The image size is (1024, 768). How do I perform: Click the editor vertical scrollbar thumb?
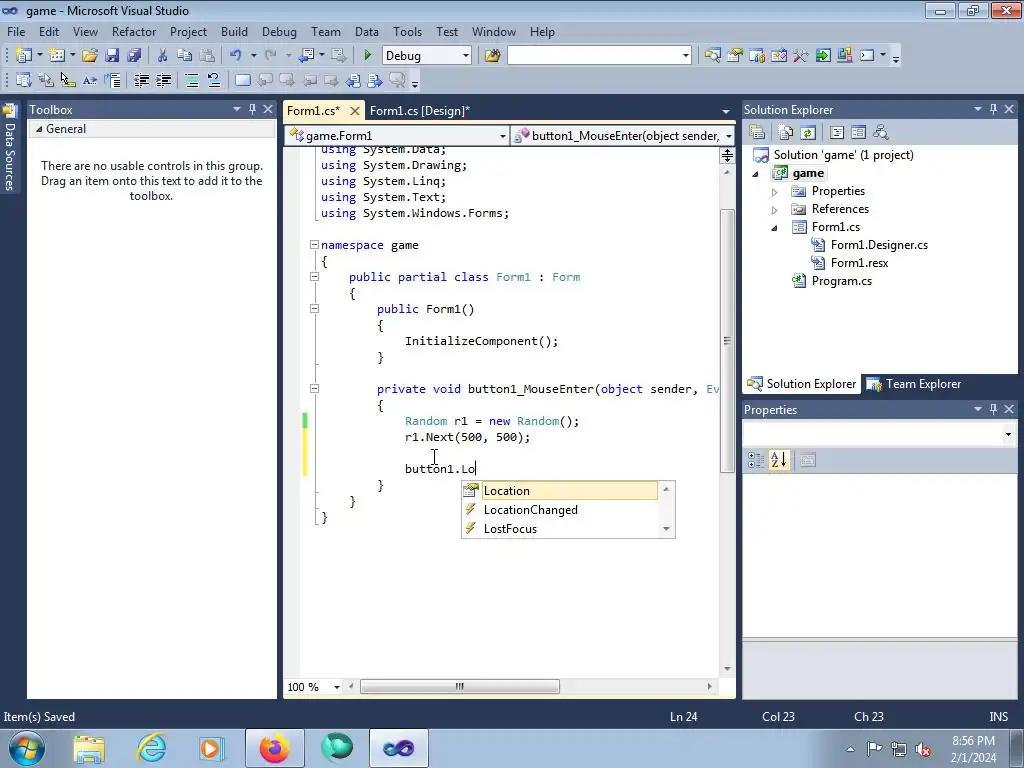click(x=727, y=340)
